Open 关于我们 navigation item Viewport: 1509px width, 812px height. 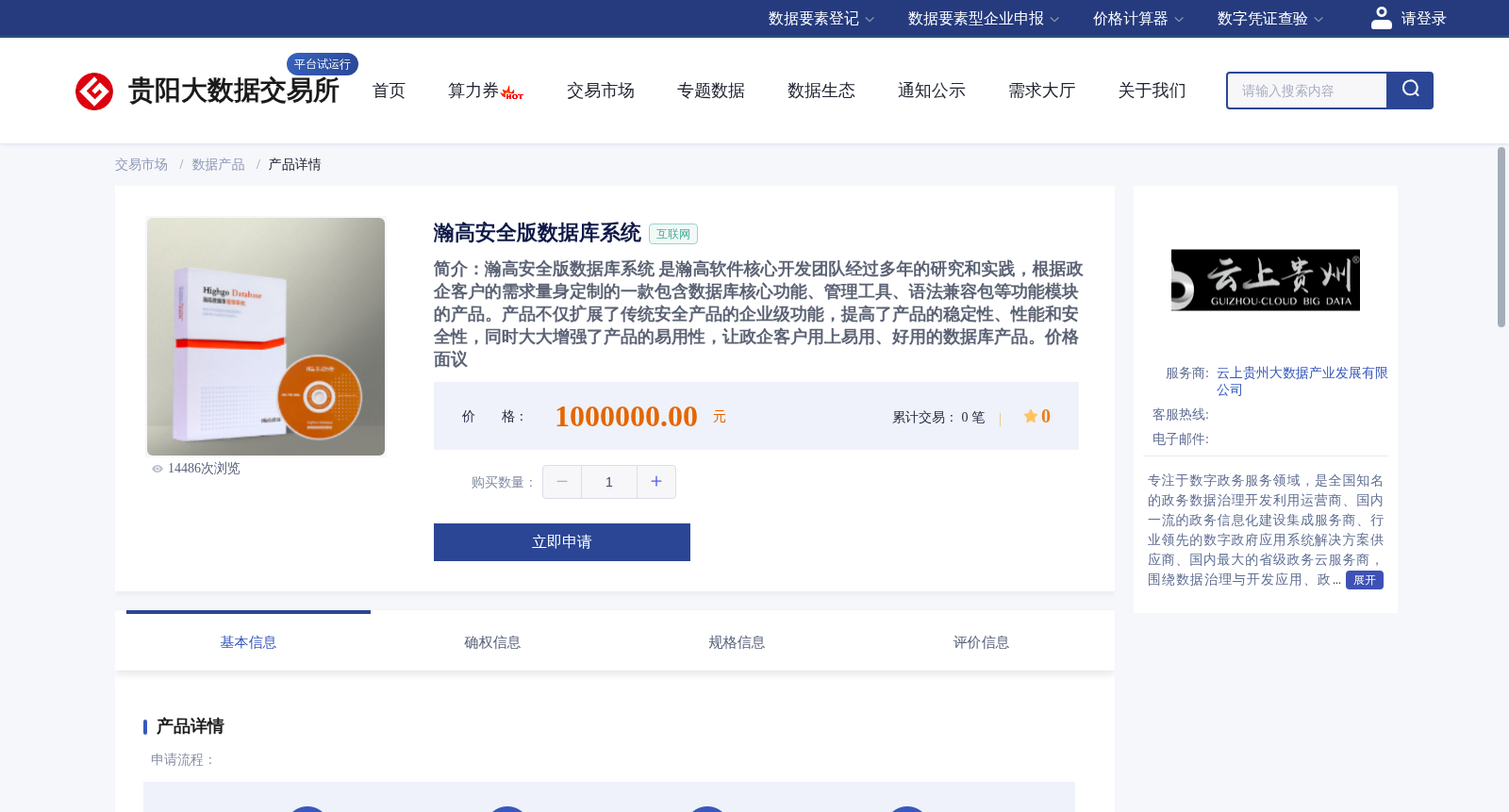(1152, 91)
